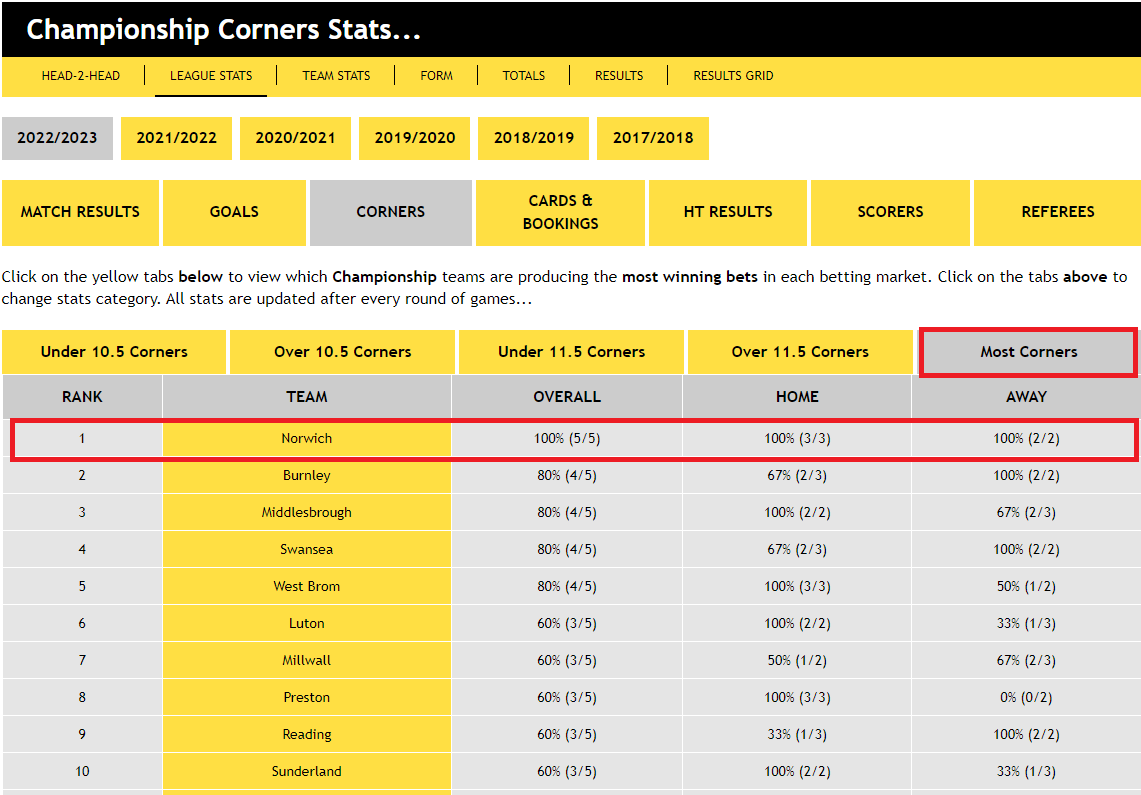View the Under 10.5 Corners tab
This screenshot has width=1141, height=795.
click(x=114, y=352)
